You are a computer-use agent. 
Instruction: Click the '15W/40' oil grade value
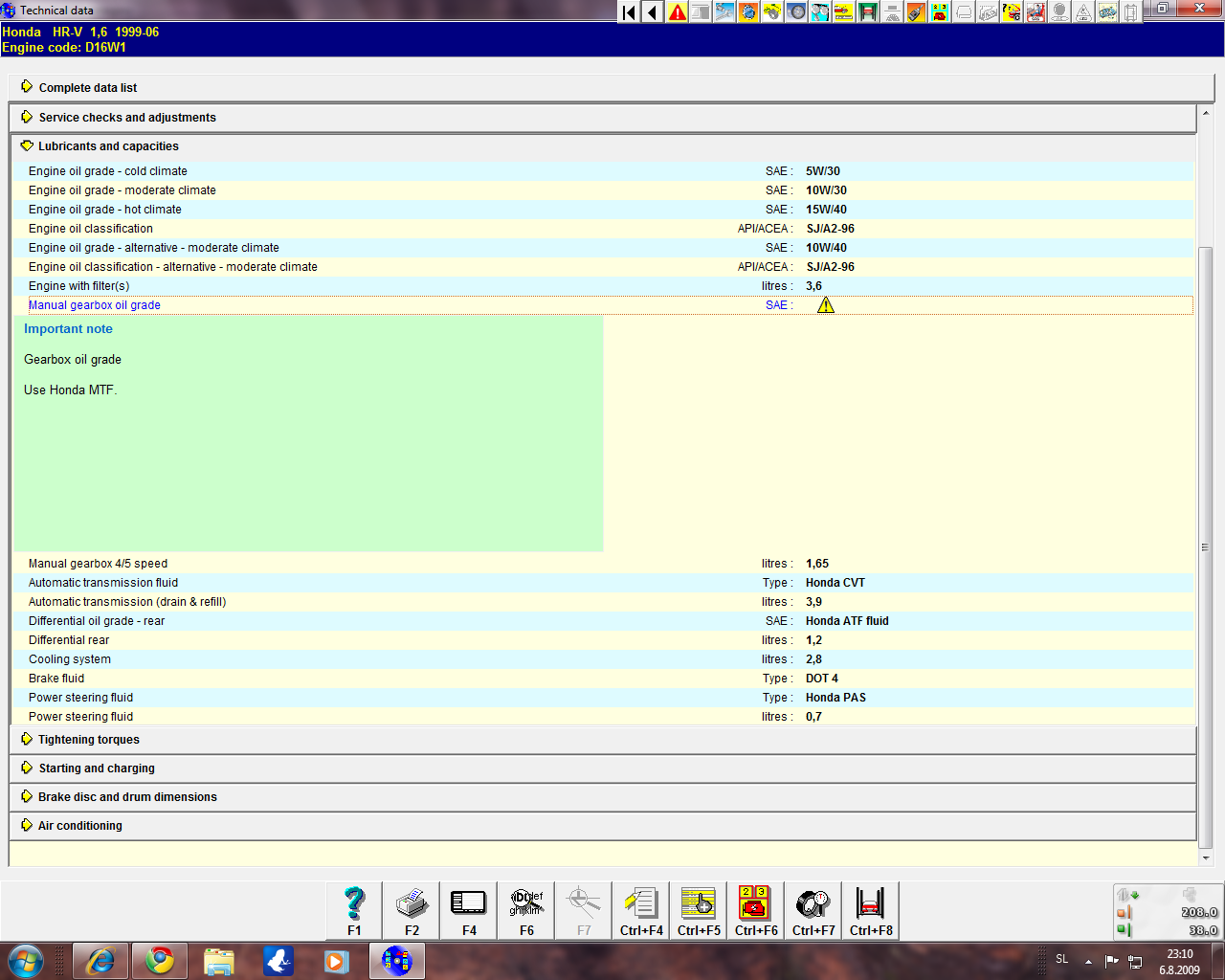click(826, 210)
